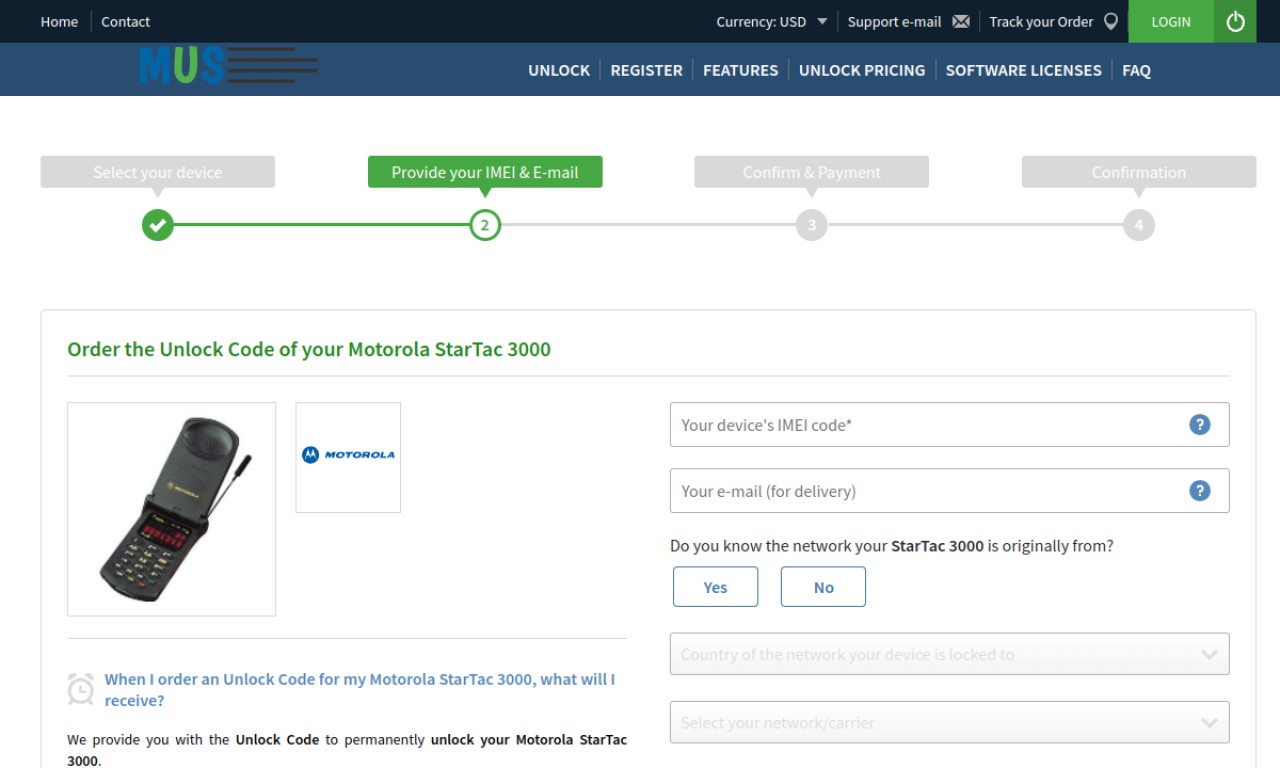Viewport: 1280px width, 768px height.
Task: Click the MUS site logo
Action: (228, 66)
